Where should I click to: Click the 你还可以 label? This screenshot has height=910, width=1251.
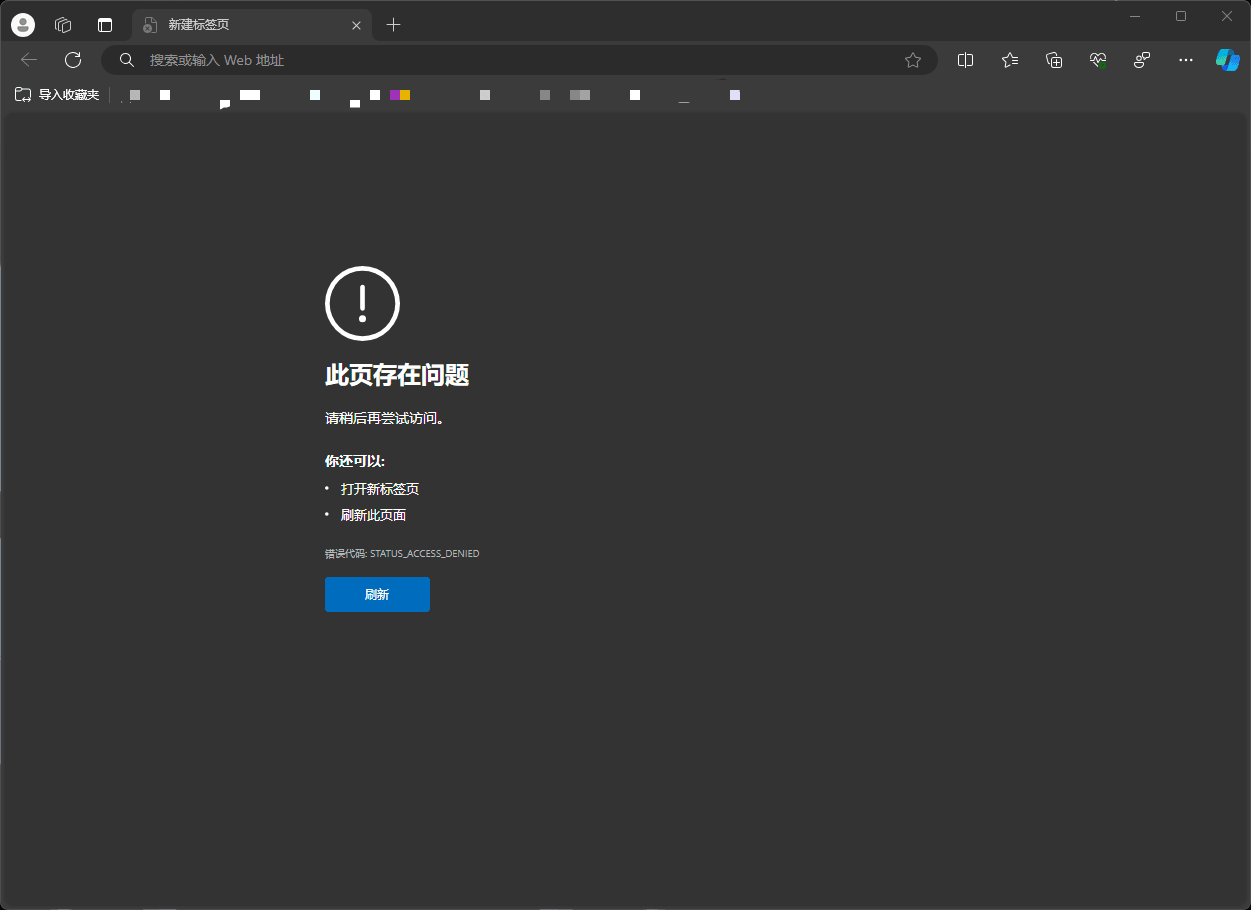[x=355, y=461]
